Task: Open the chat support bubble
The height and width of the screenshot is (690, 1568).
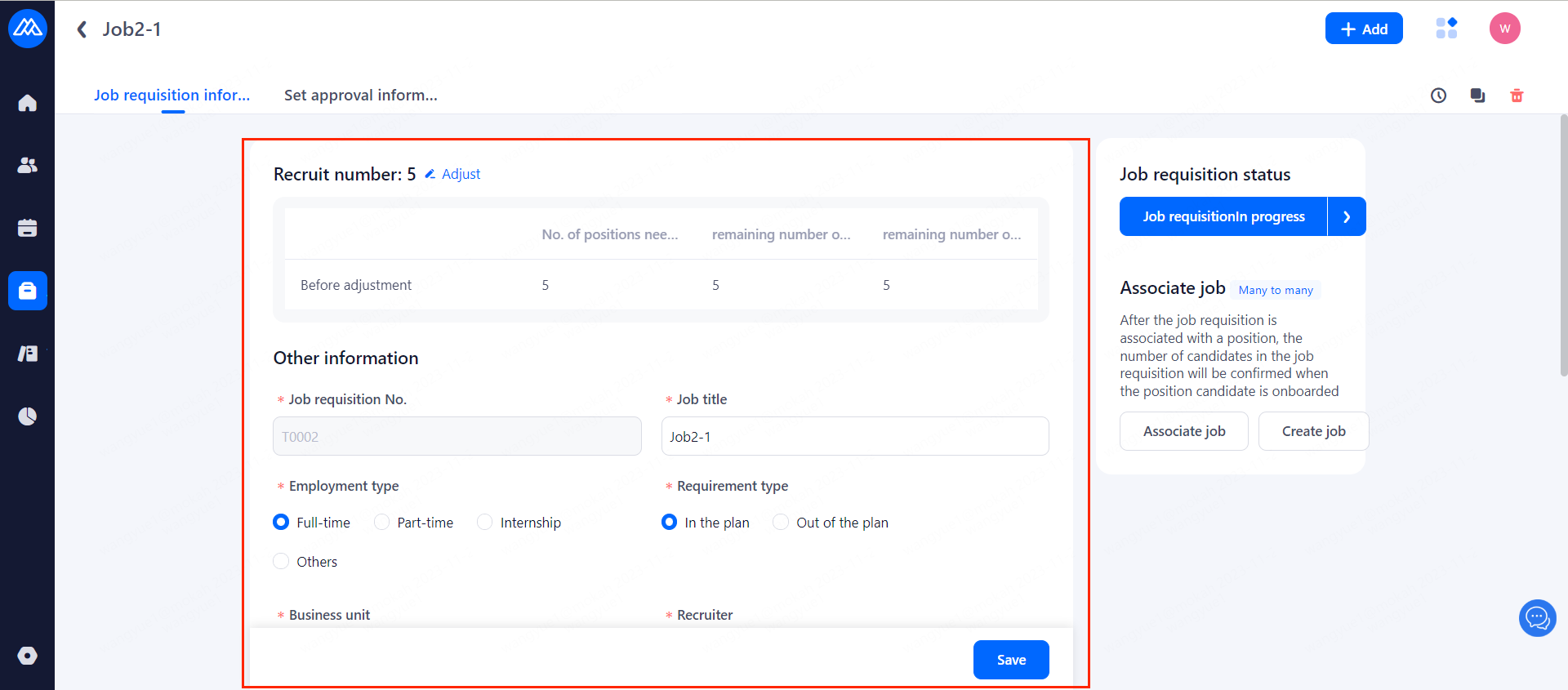Action: [x=1537, y=618]
